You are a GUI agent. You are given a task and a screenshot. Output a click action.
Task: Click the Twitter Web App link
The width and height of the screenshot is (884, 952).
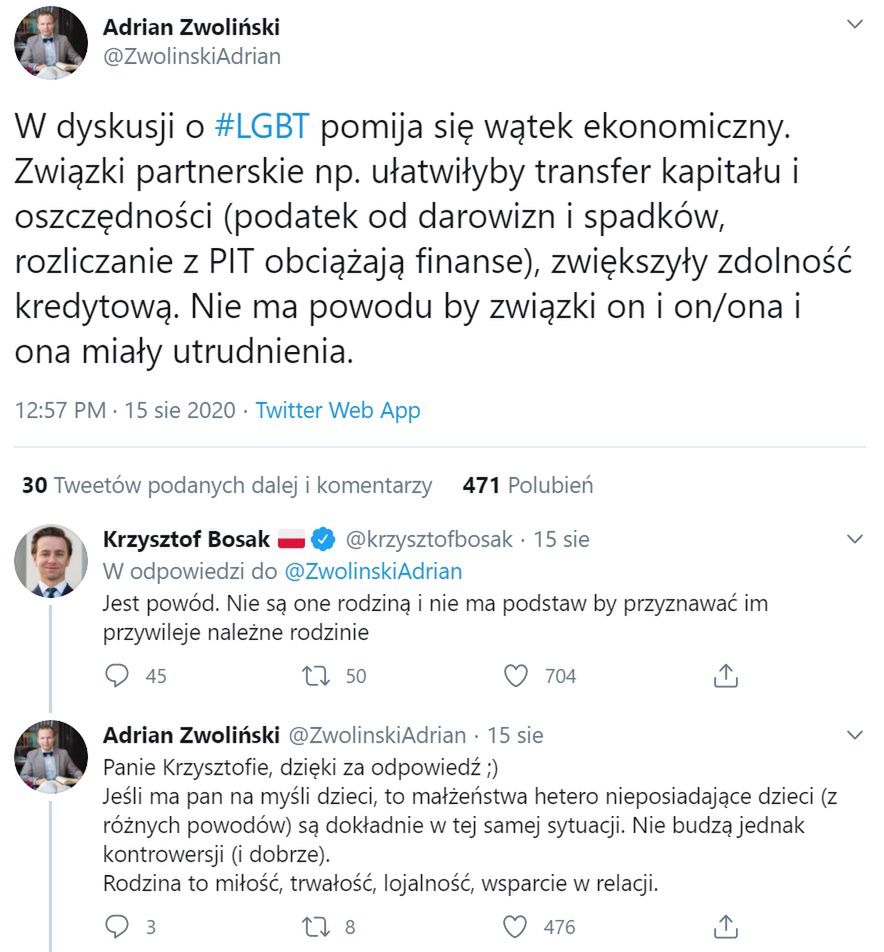338,410
